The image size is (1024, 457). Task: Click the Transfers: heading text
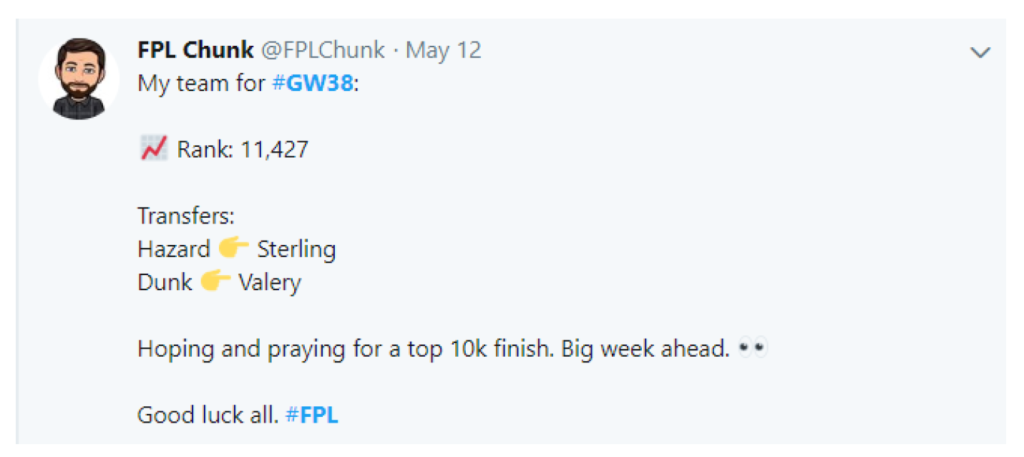pos(186,216)
